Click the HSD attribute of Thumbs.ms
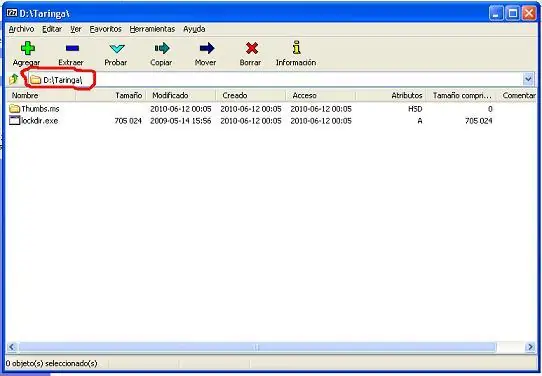Viewport: 542px width, 376px height. point(415,109)
